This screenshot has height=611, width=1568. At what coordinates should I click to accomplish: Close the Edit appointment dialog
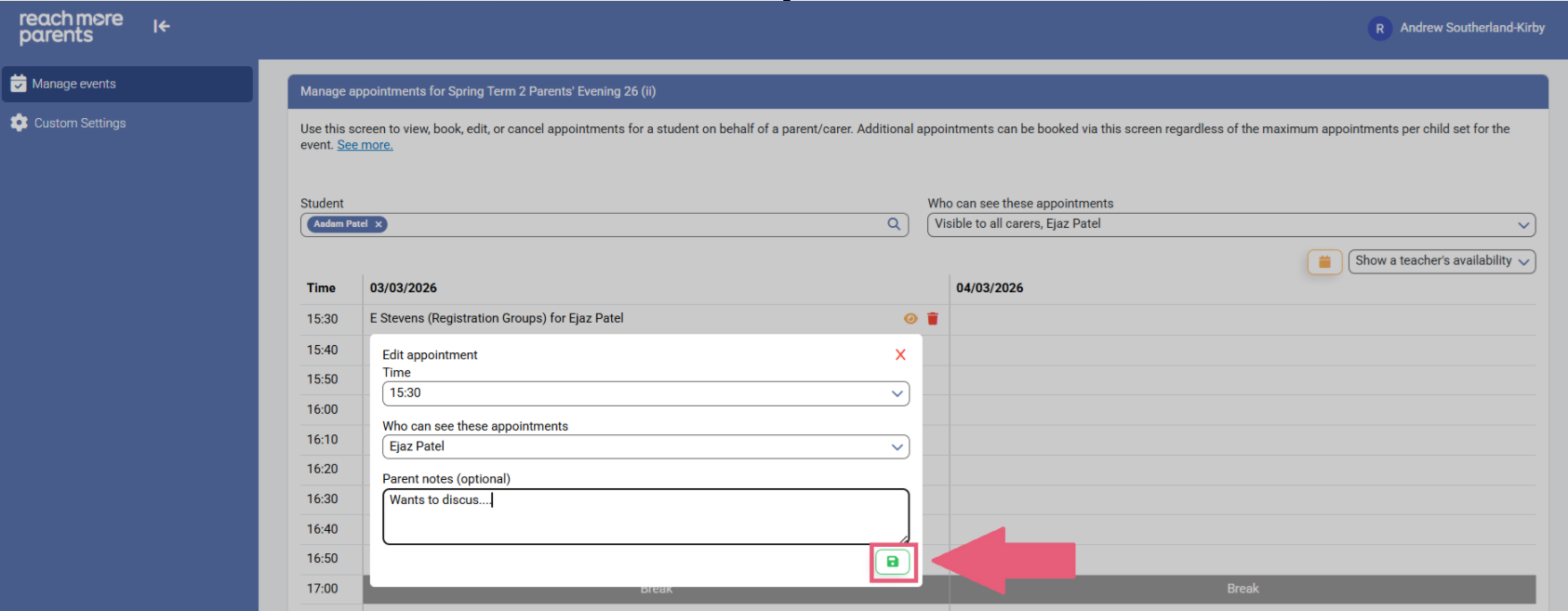(900, 354)
